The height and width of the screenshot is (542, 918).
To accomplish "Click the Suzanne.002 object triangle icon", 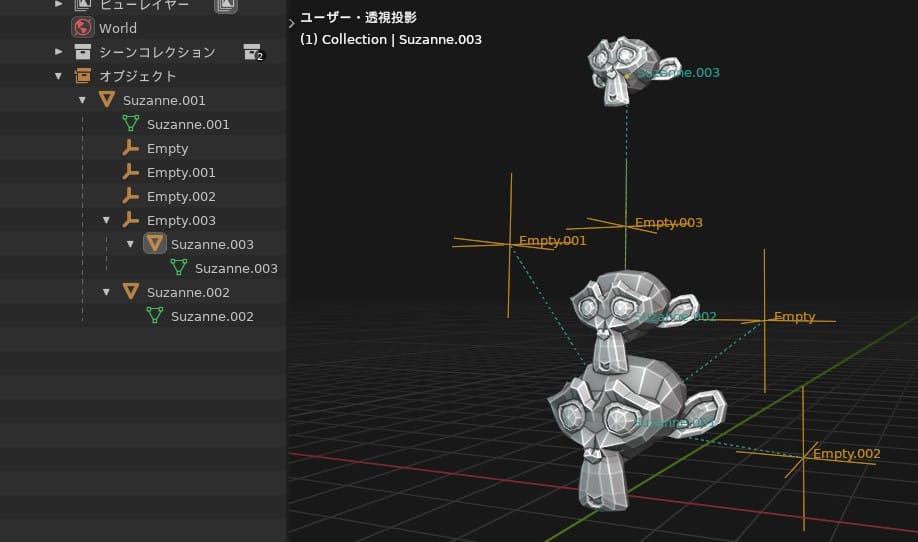I will (x=131, y=291).
